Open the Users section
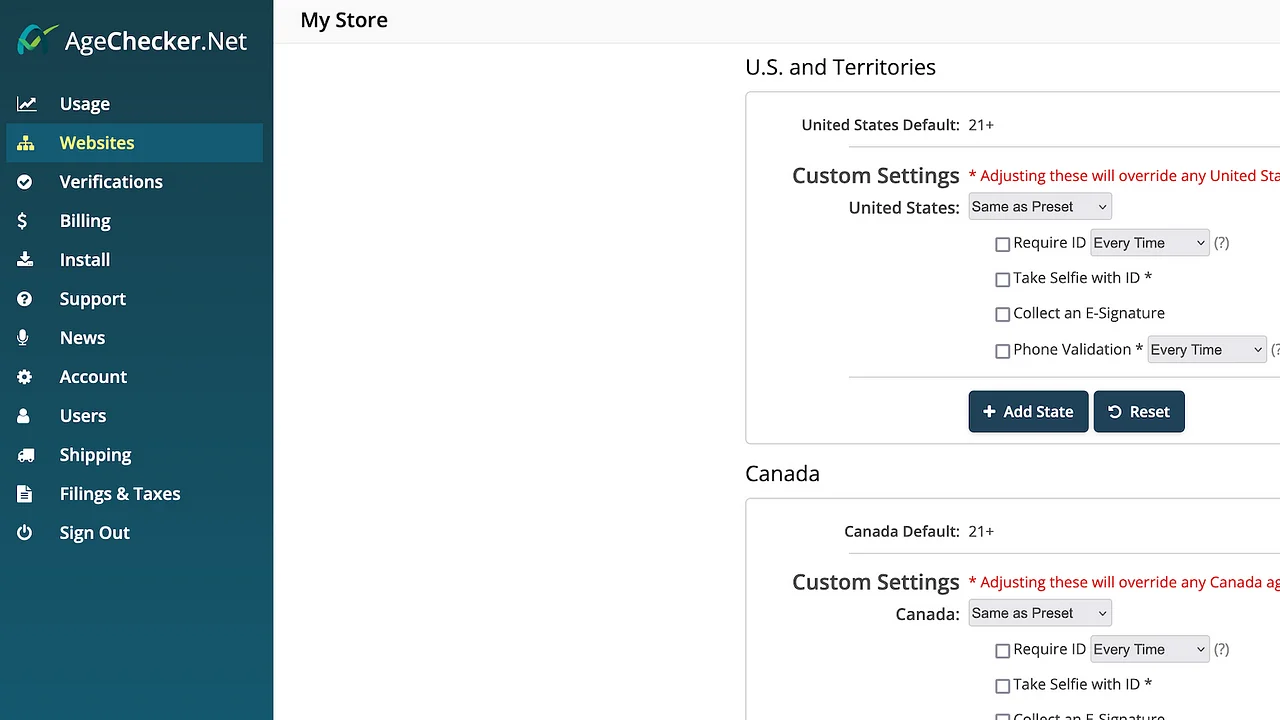The width and height of the screenshot is (1280, 720). coord(83,415)
